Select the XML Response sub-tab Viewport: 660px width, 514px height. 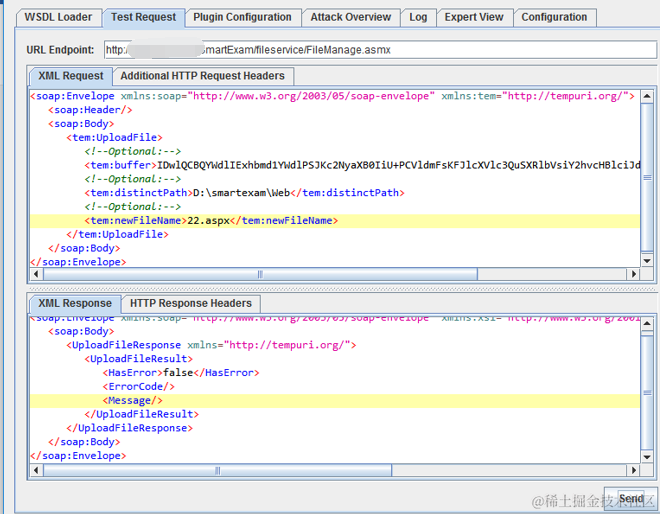pos(75,303)
